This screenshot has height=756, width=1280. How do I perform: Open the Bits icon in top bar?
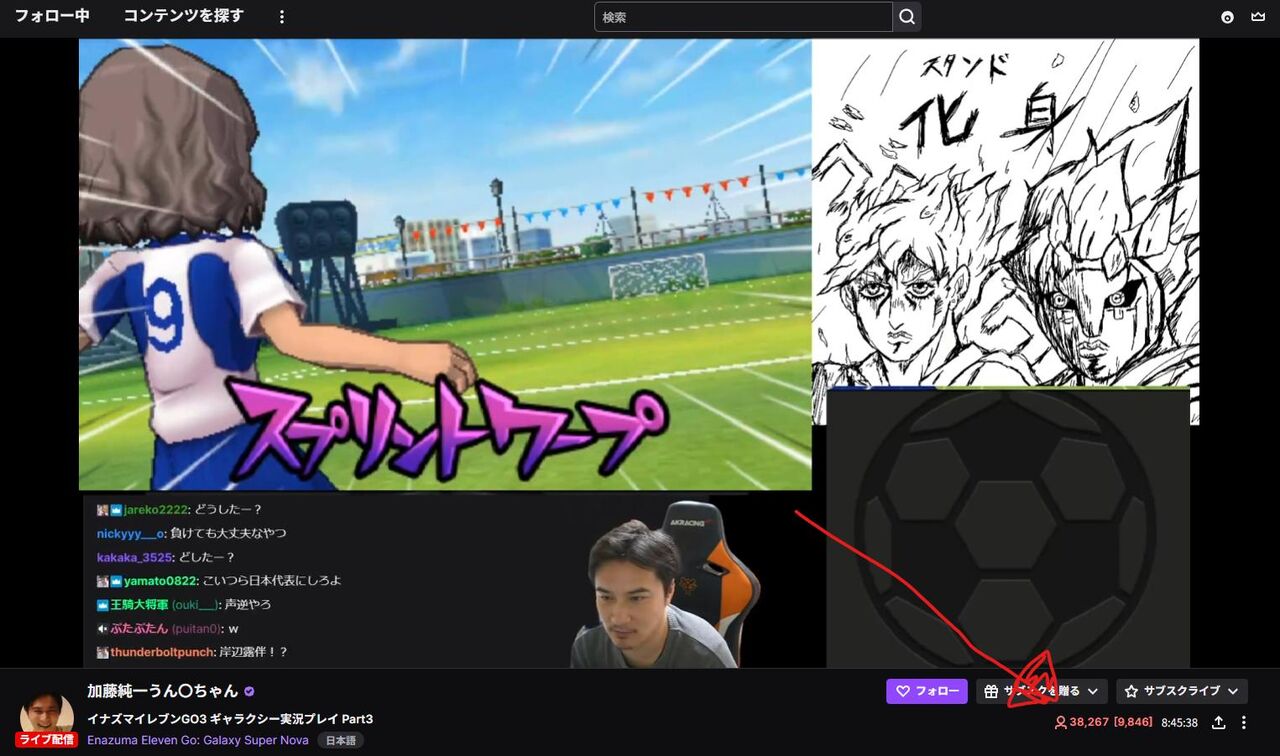pyautogui.click(x=1227, y=17)
